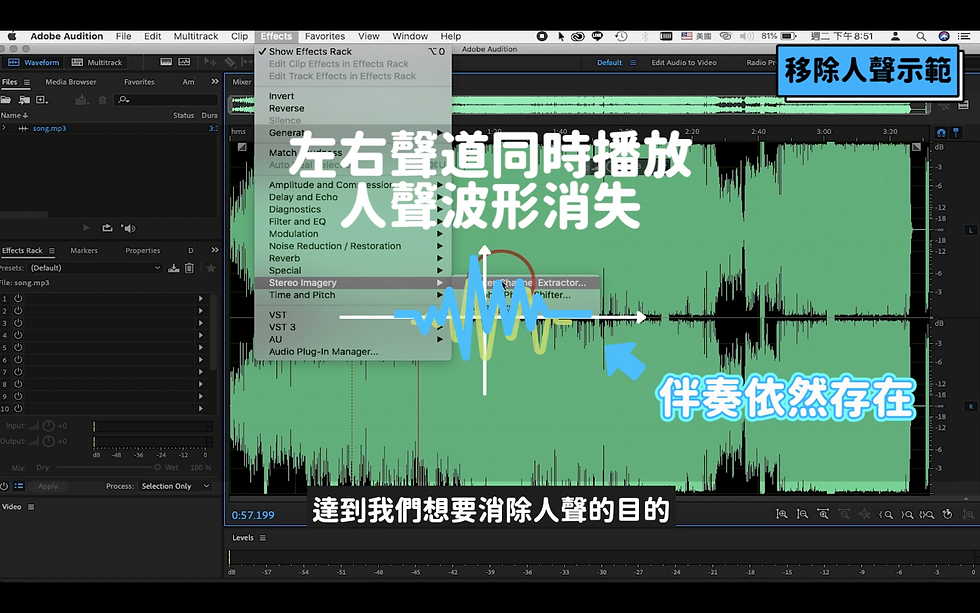Open Effects Rack panel hamburger menu
Image resolution: width=980 pixels, height=613 pixels.
coord(52,251)
